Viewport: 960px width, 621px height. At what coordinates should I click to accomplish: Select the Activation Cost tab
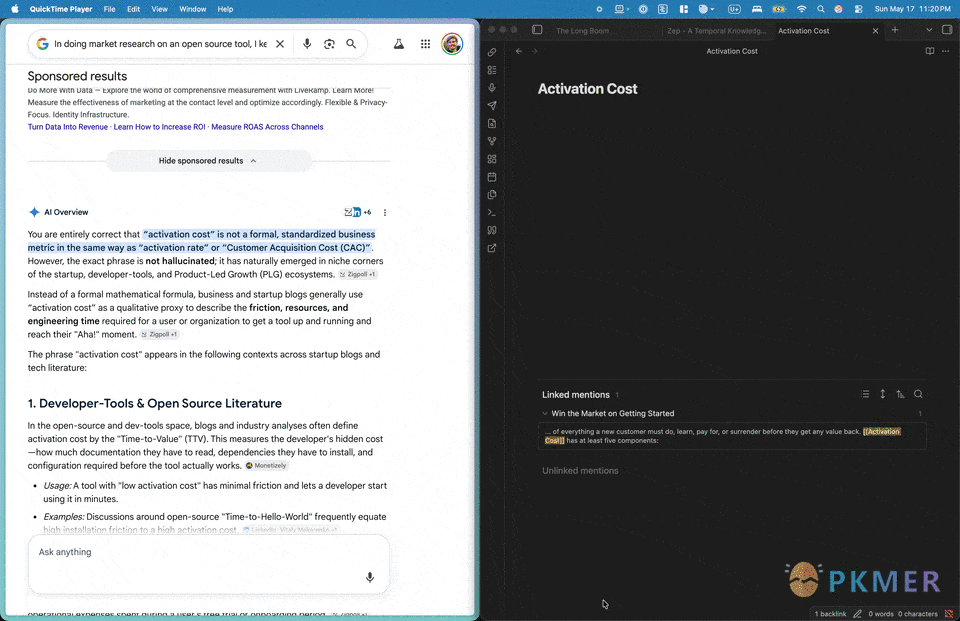(x=803, y=31)
